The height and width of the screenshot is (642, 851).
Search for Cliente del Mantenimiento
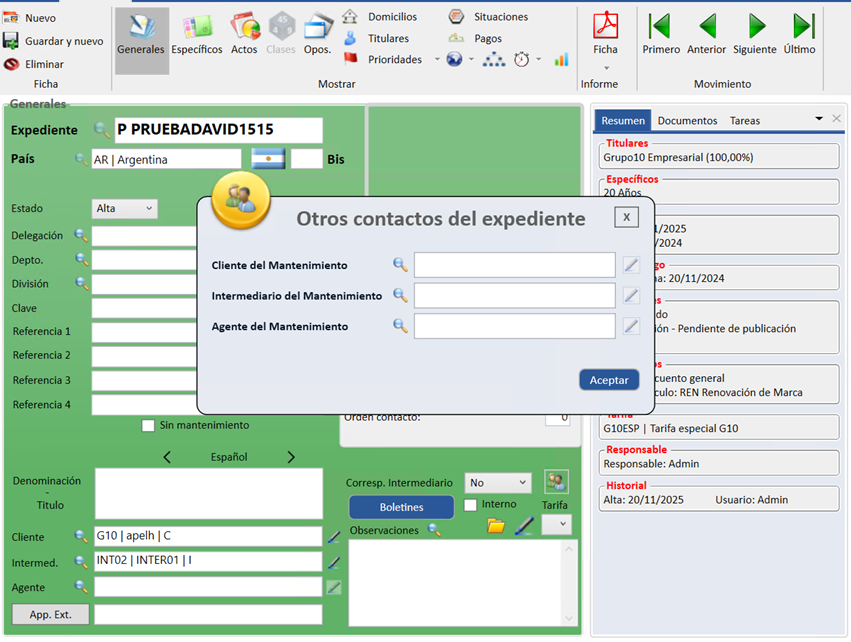[x=400, y=265]
